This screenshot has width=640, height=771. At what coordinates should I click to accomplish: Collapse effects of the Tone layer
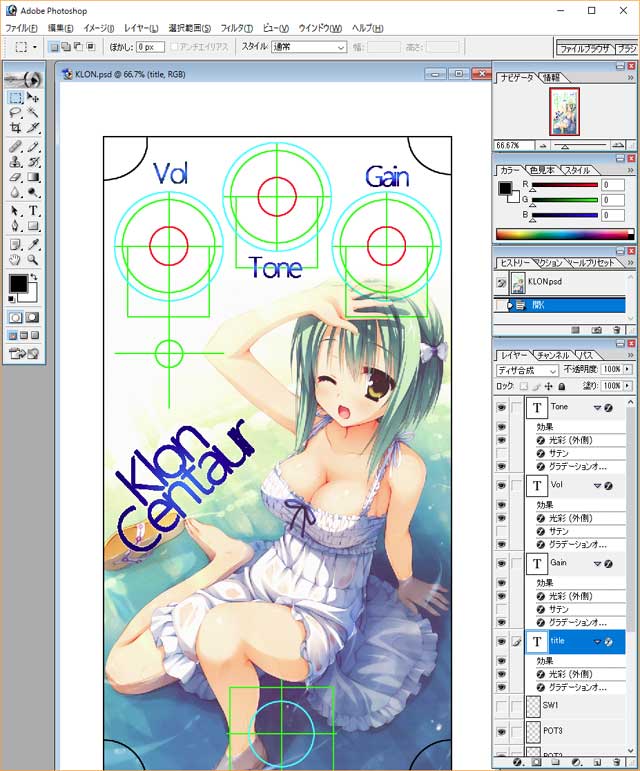597,408
